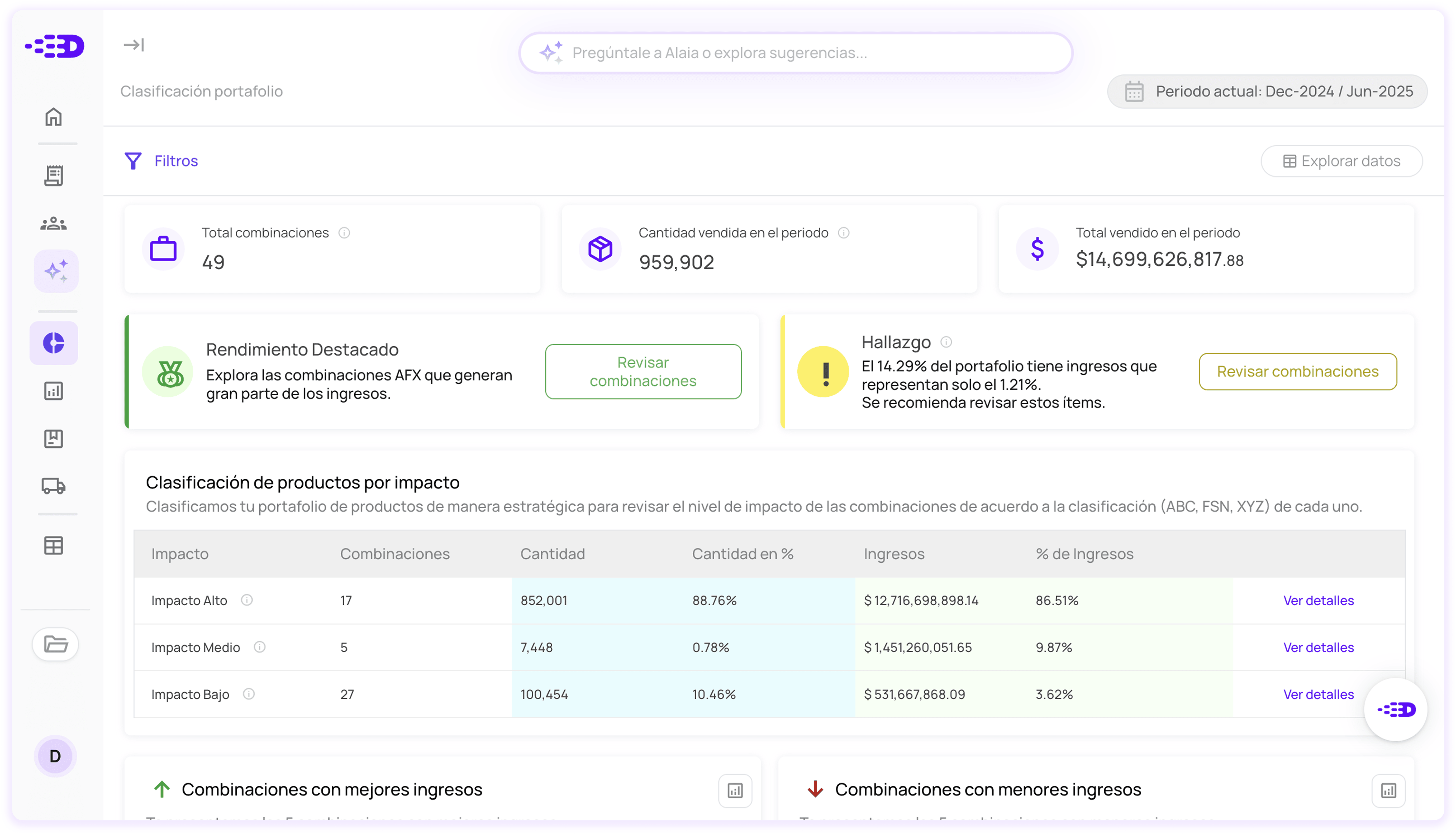Click green Revisar combinaciones button
The image size is (1456, 834).
643,372
